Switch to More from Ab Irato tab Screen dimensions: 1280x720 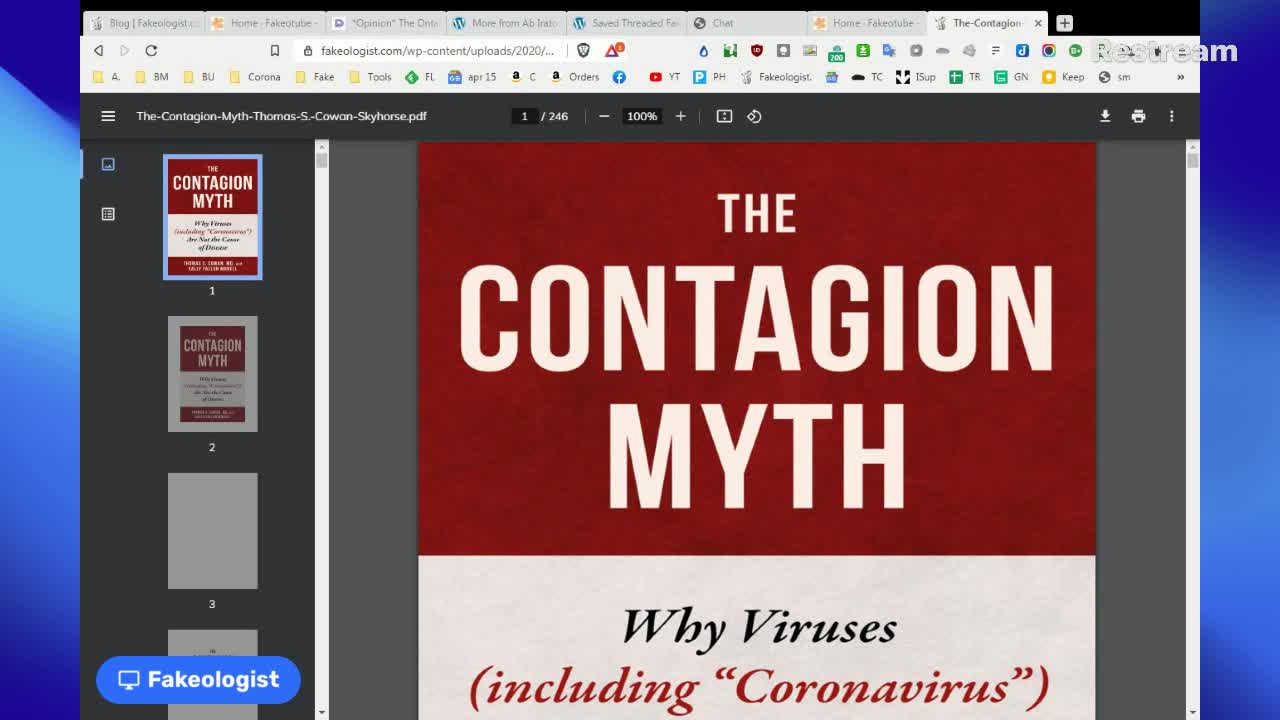click(506, 23)
